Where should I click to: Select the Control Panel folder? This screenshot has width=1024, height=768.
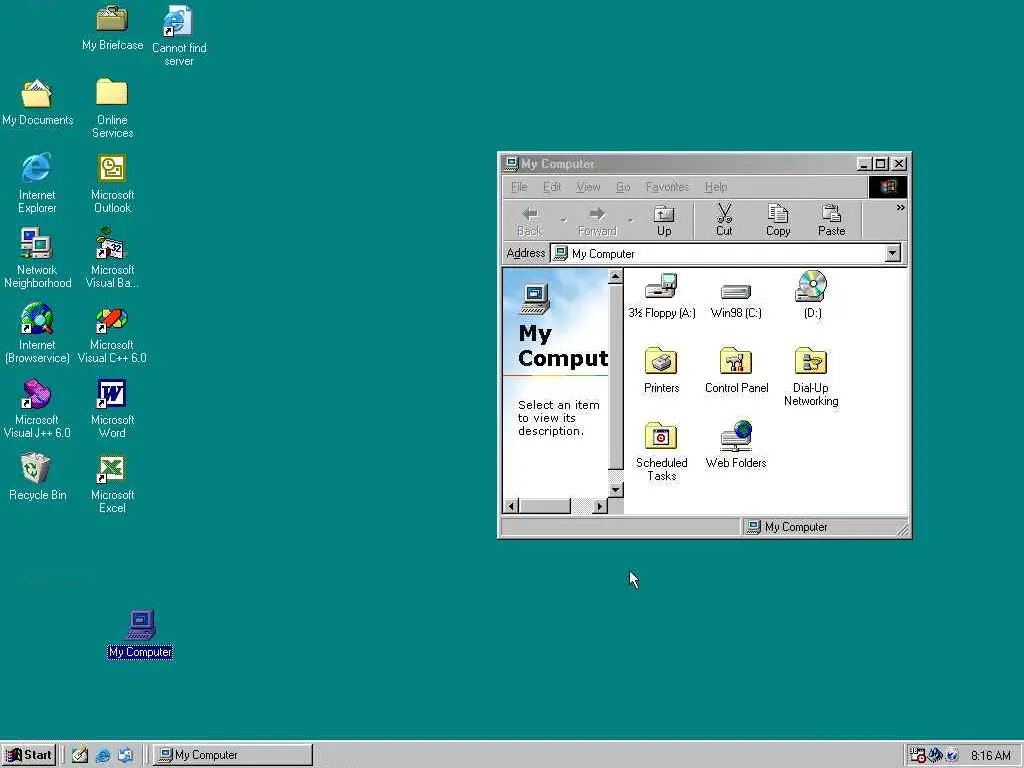click(x=736, y=370)
